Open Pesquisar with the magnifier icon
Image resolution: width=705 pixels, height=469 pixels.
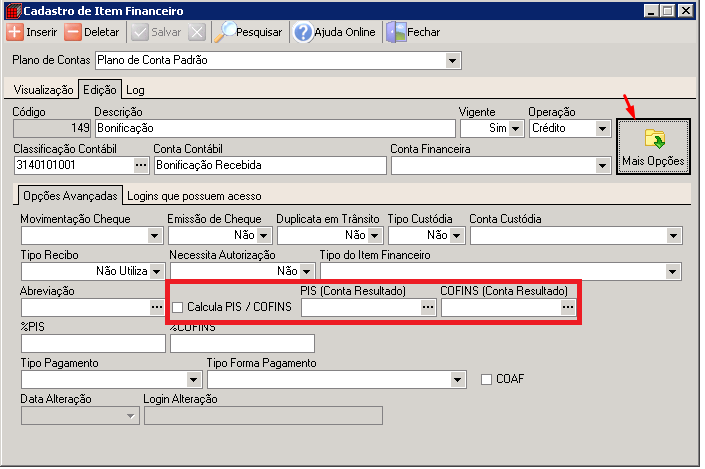224,32
